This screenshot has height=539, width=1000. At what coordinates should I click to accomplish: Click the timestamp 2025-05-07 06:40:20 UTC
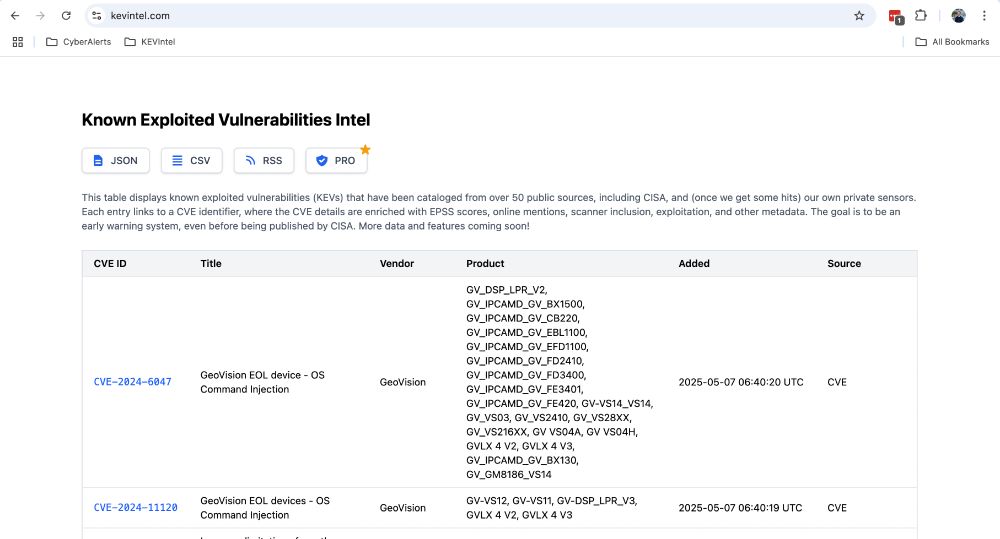tap(741, 382)
